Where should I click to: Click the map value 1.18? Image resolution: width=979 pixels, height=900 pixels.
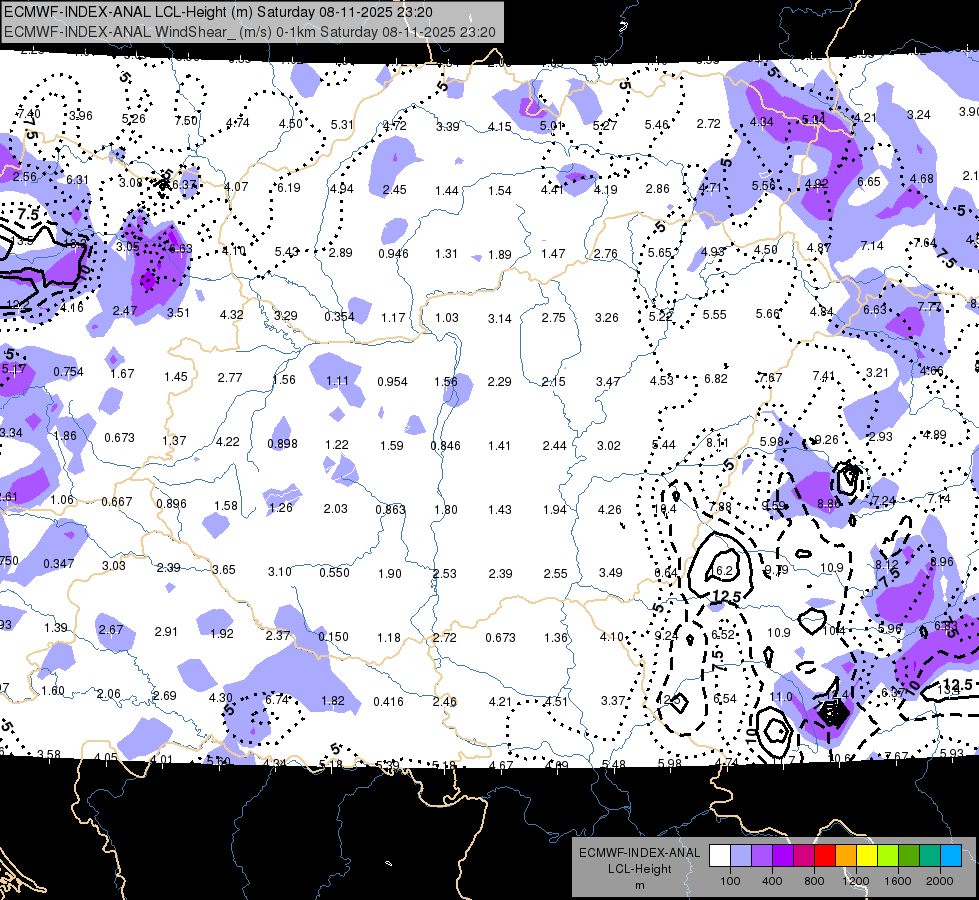389,638
